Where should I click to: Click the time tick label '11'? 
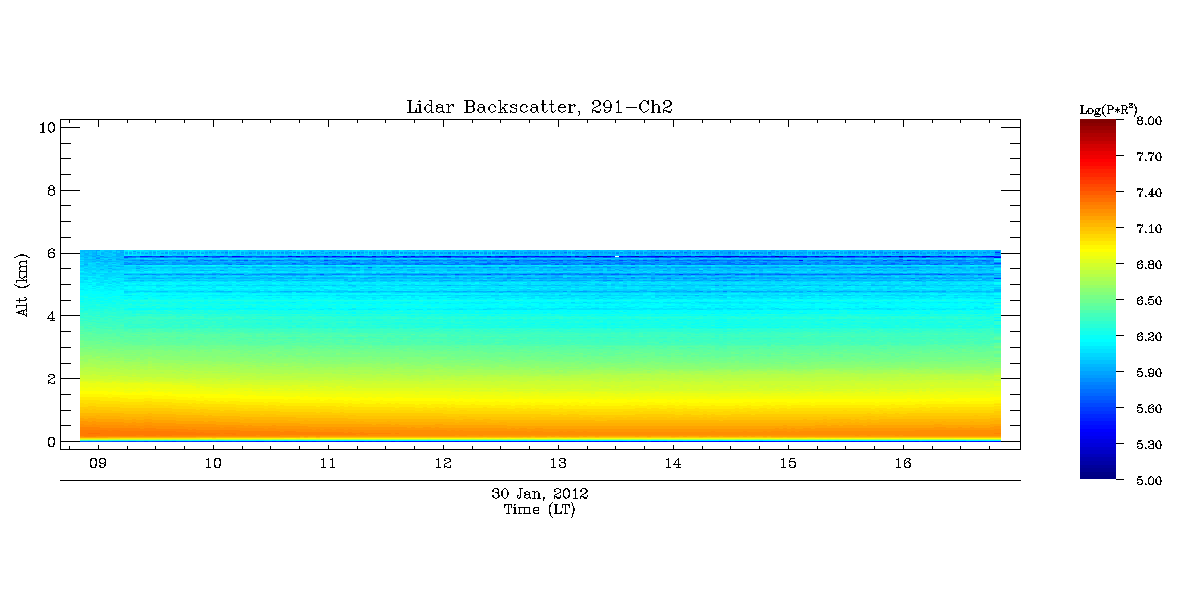(328, 464)
